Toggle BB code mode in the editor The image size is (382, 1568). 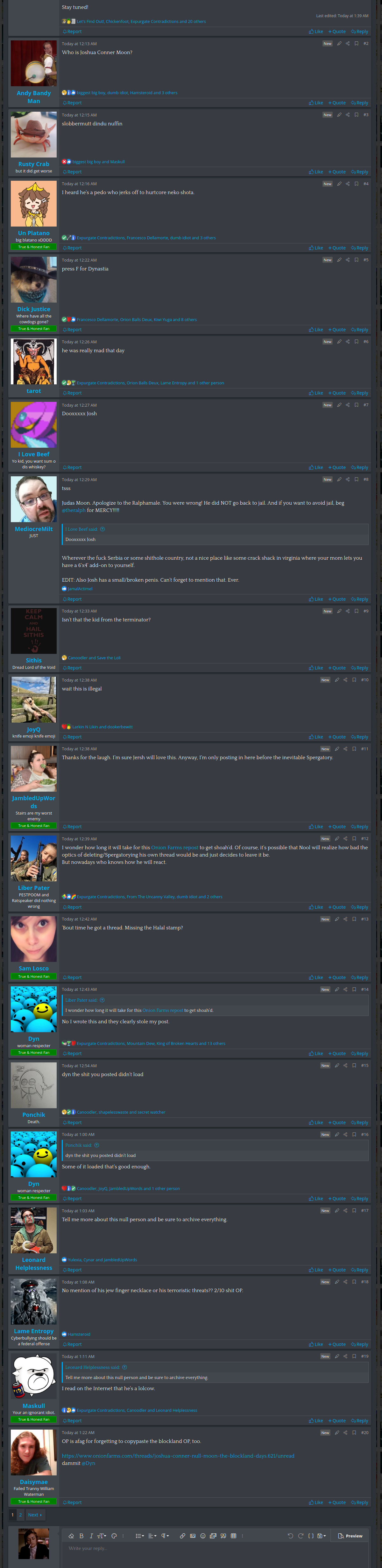click(x=311, y=1536)
